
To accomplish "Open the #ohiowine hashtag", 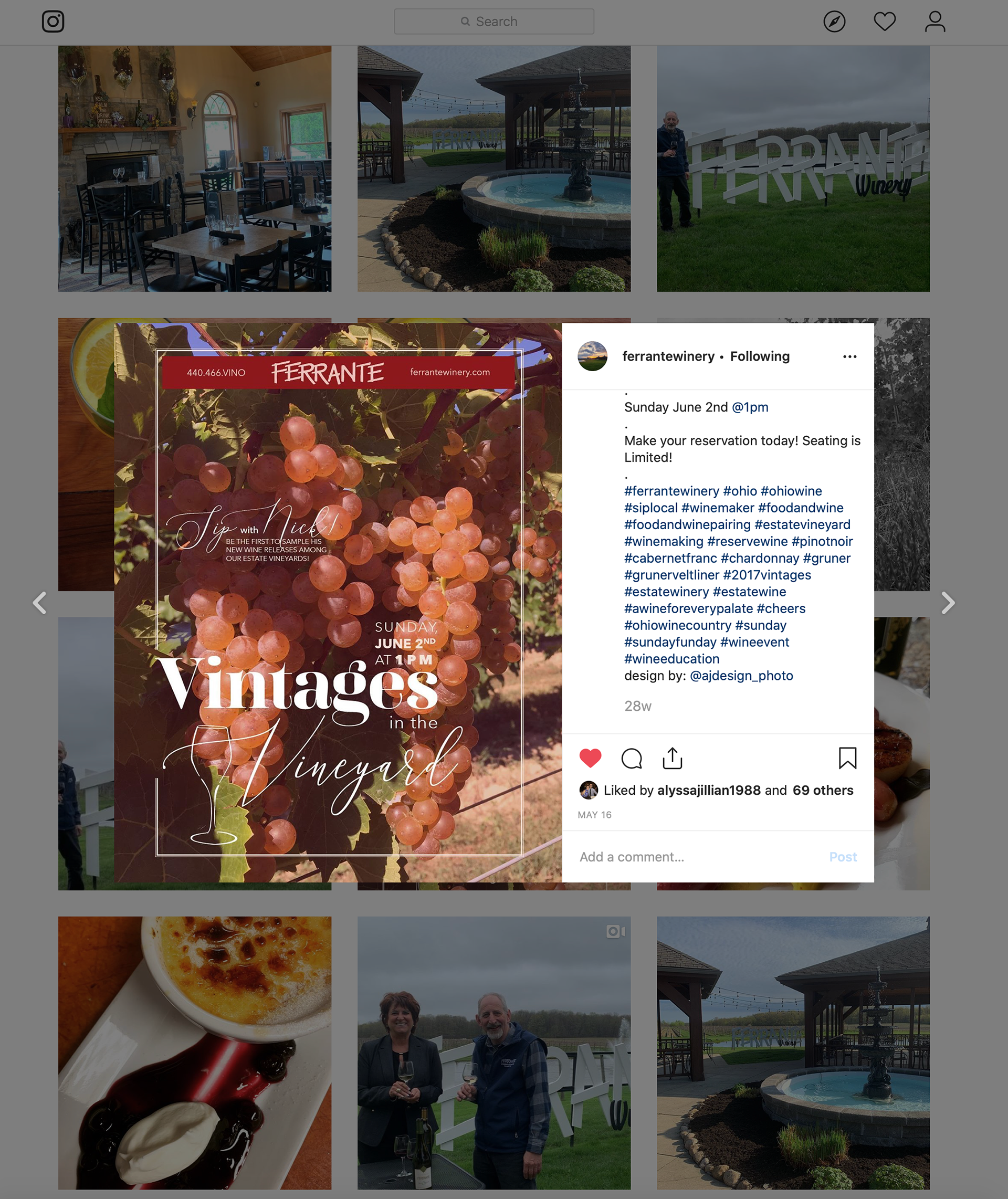I will tap(791, 491).
